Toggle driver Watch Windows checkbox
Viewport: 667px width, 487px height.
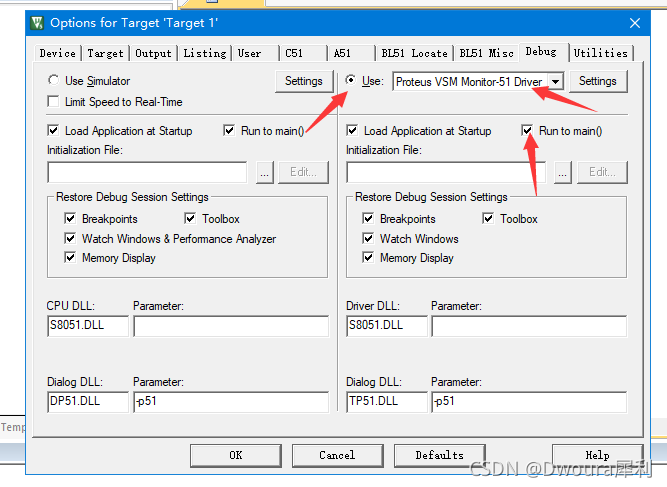(x=368, y=238)
